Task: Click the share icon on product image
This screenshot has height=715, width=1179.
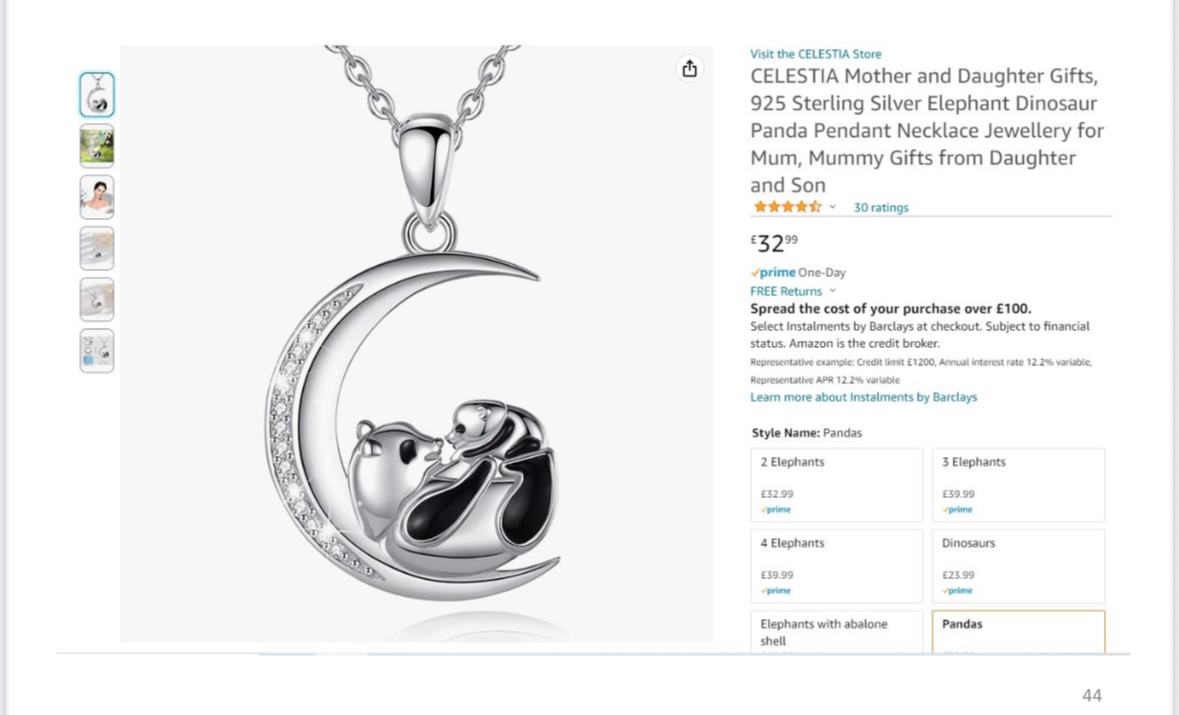Action: click(x=690, y=69)
